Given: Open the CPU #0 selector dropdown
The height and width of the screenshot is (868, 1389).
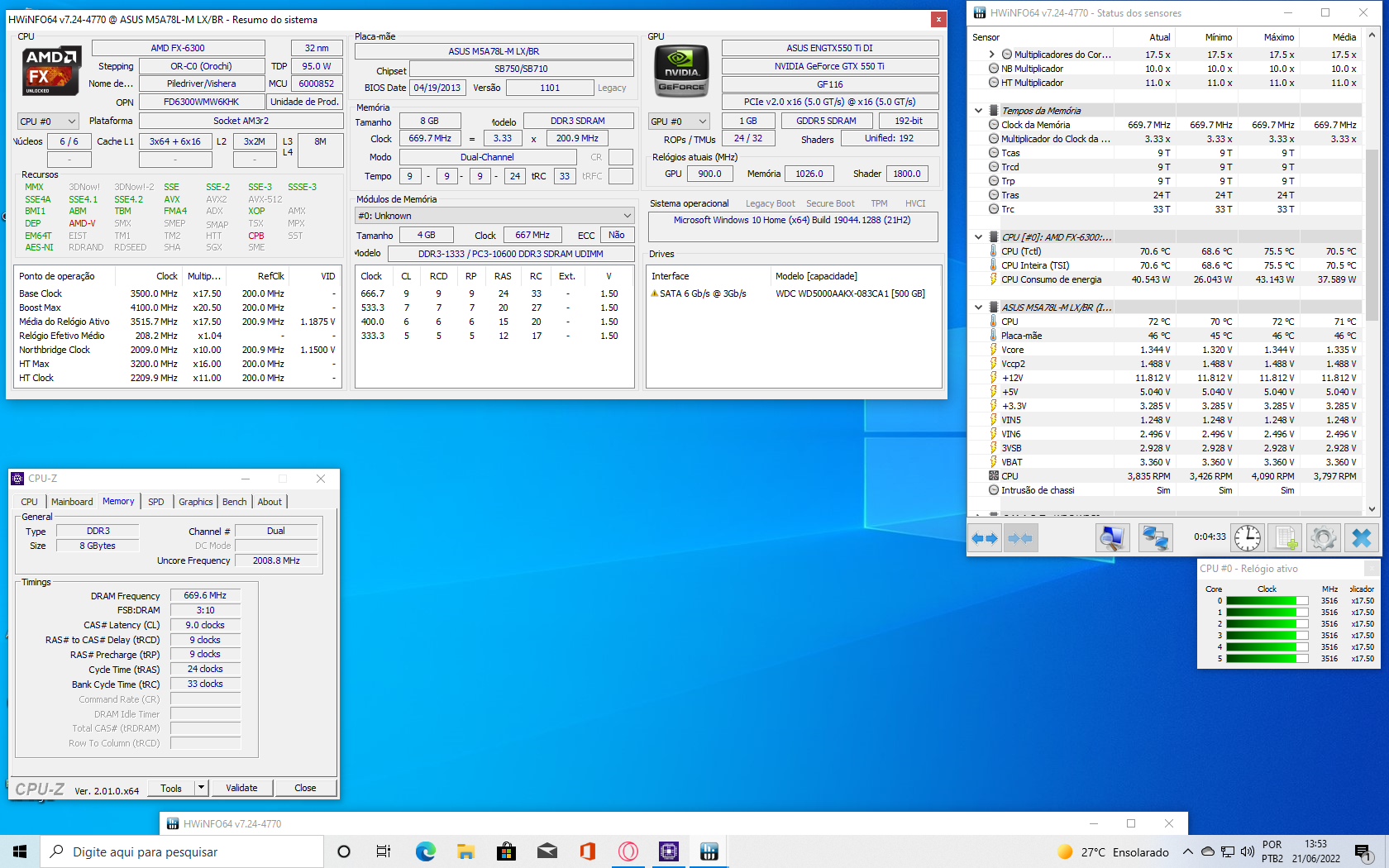Looking at the screenshot, I should click(x=48, y=122).
